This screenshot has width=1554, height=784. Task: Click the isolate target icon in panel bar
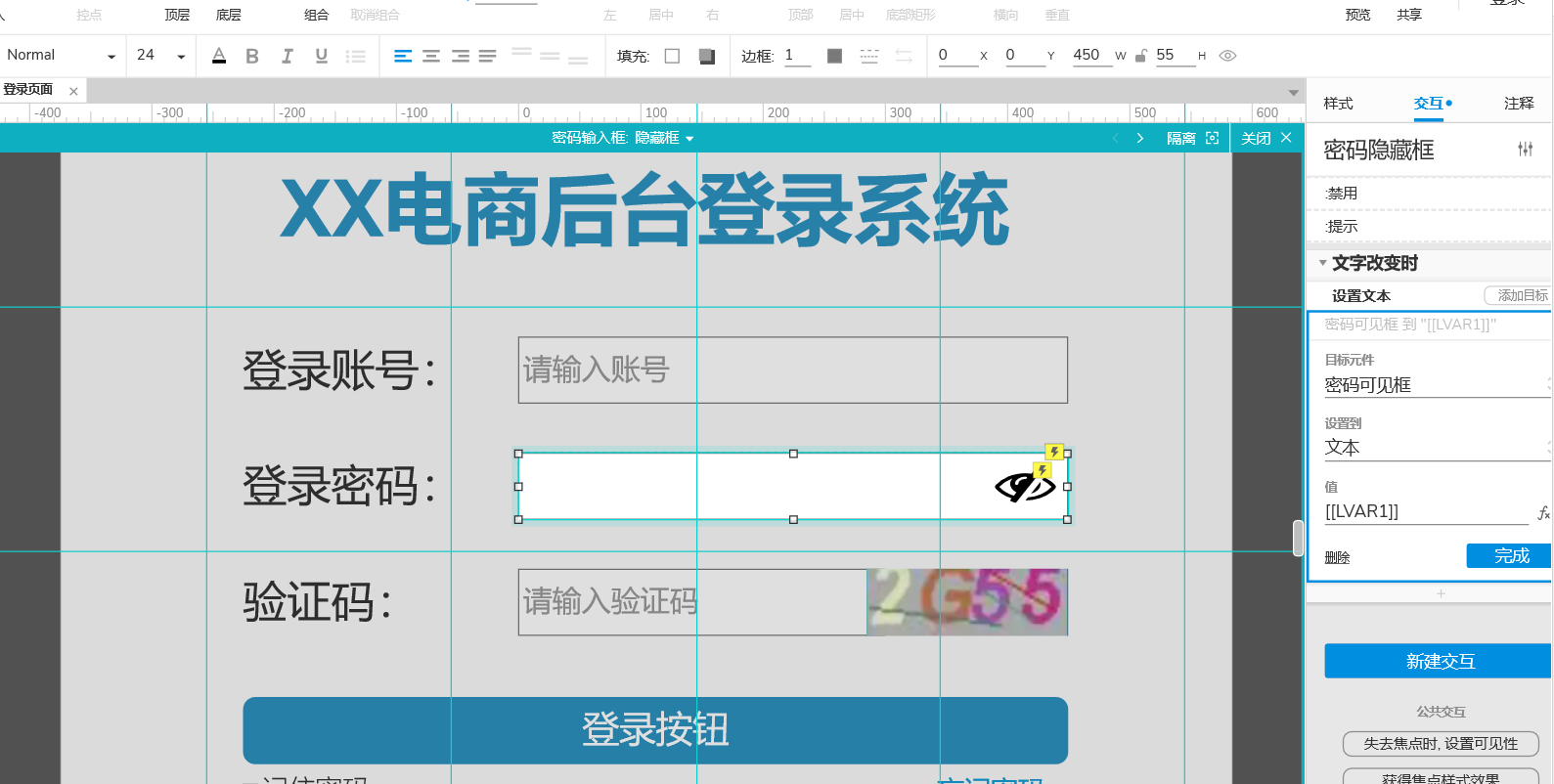click(1213, 138)
